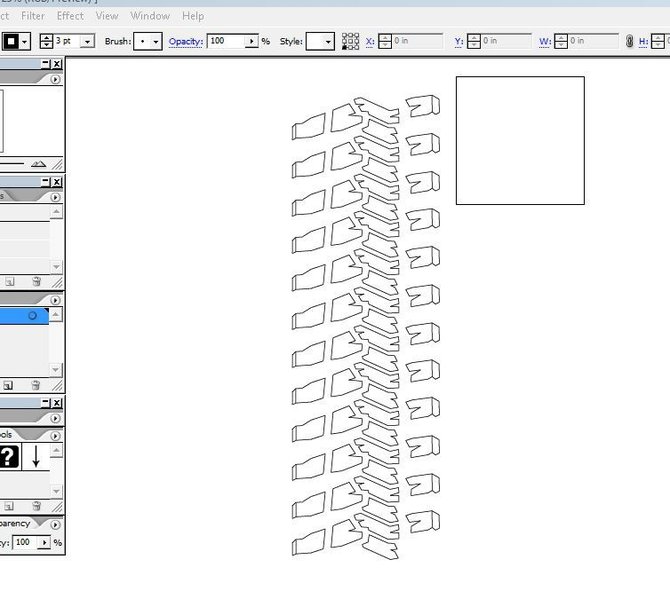670x599 pixels.
Task: Increase the X value with the up arrow
Action: 385,38
